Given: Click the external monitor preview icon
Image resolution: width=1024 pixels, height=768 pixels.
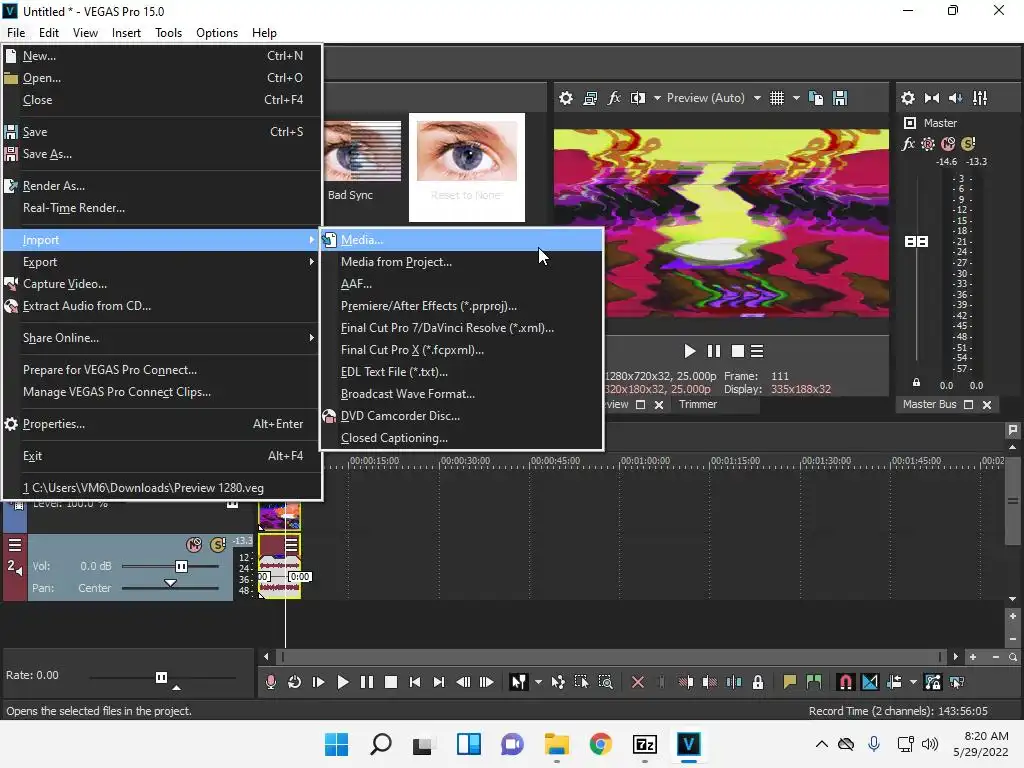Looking at the screenshot, I should pyautogui.click(x=590, y=98).
